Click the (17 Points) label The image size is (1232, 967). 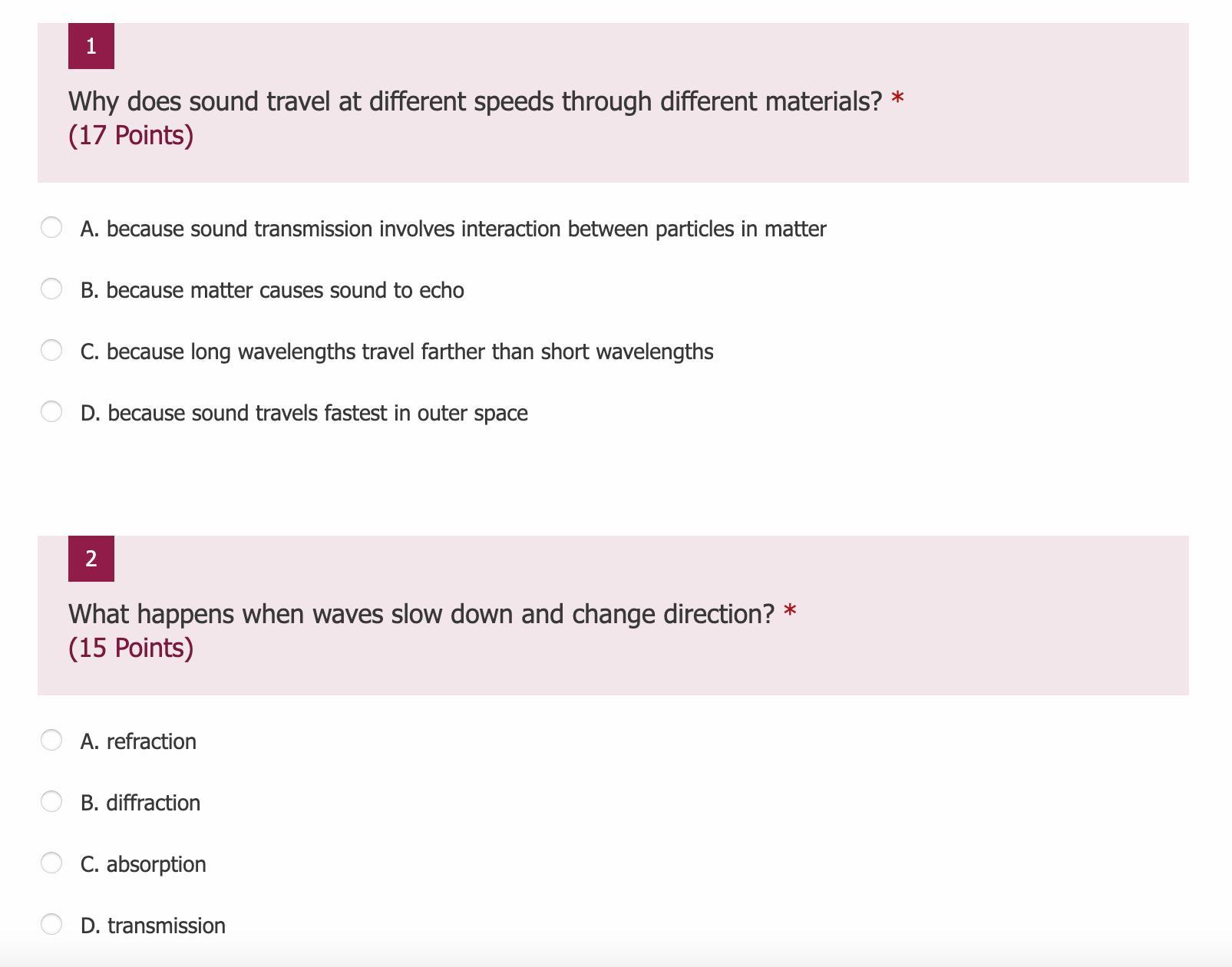coord(131,135)
